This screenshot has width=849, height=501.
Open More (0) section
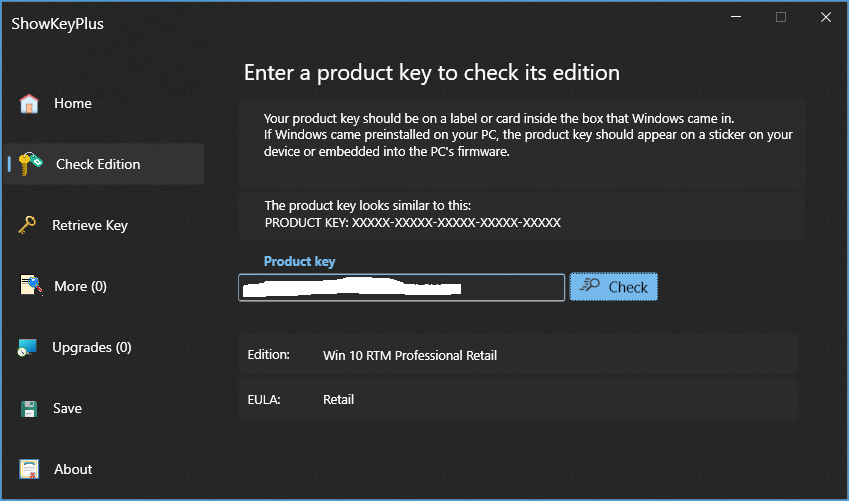coord(80,286)
